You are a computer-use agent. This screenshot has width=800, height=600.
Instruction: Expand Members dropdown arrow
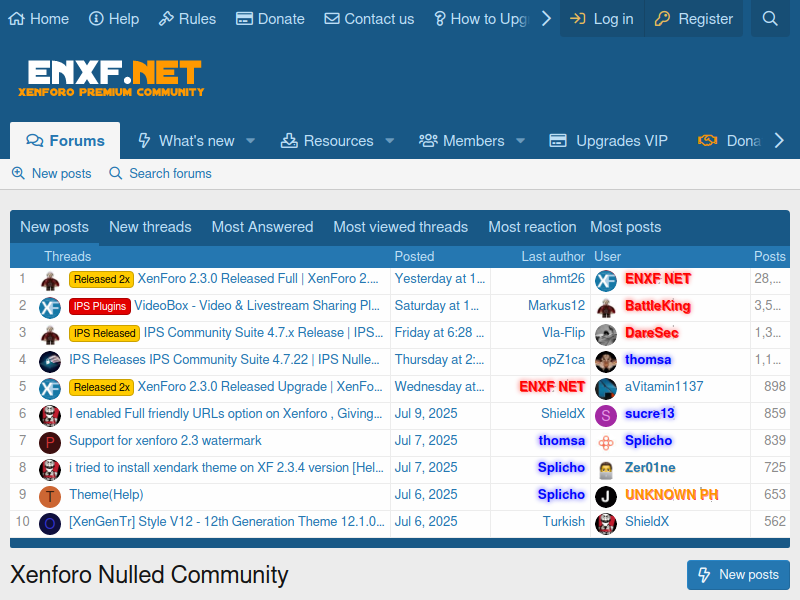(520, 140)
